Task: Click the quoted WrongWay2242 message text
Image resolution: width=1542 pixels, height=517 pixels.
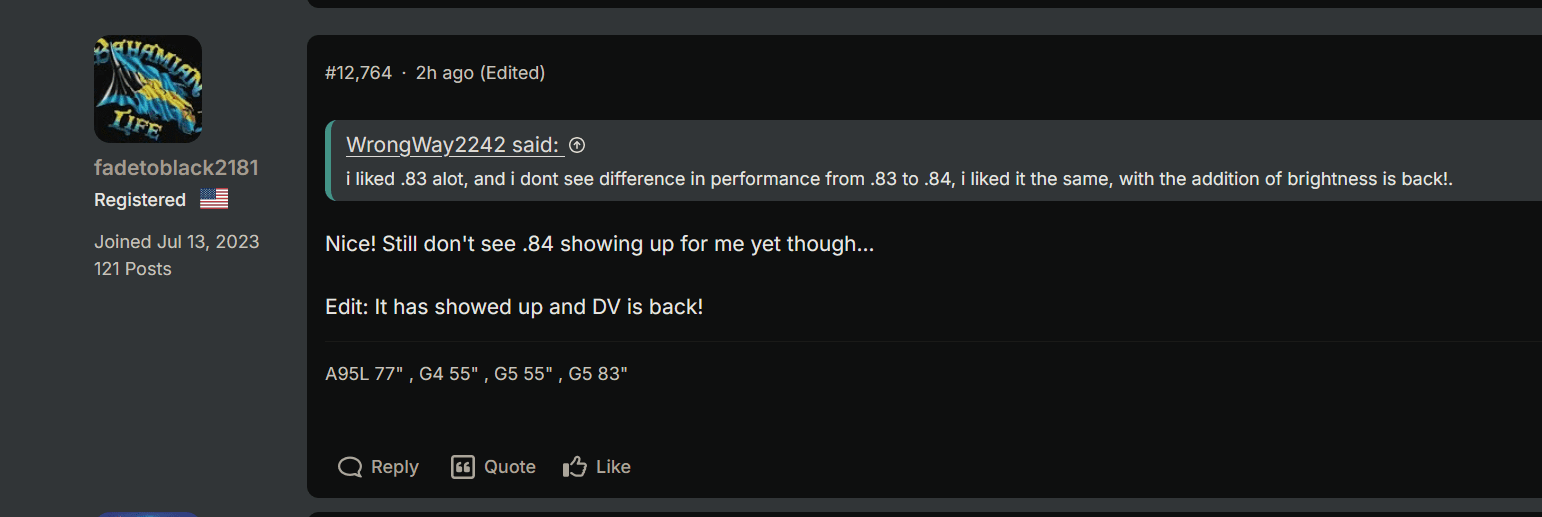Action: pyautogui.click(x=892, y=179)
